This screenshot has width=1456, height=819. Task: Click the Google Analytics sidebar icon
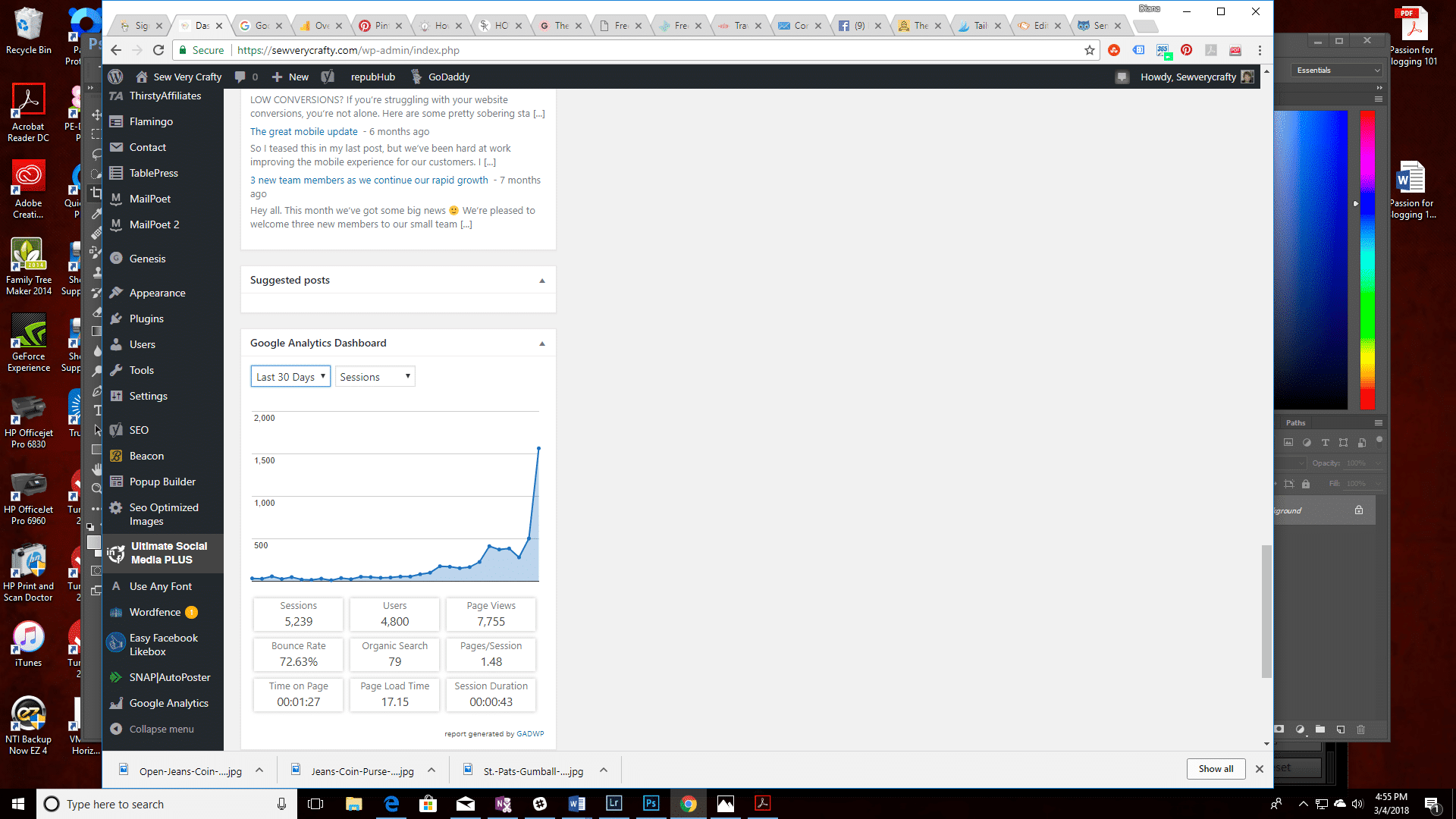click(x=116, y=703)
